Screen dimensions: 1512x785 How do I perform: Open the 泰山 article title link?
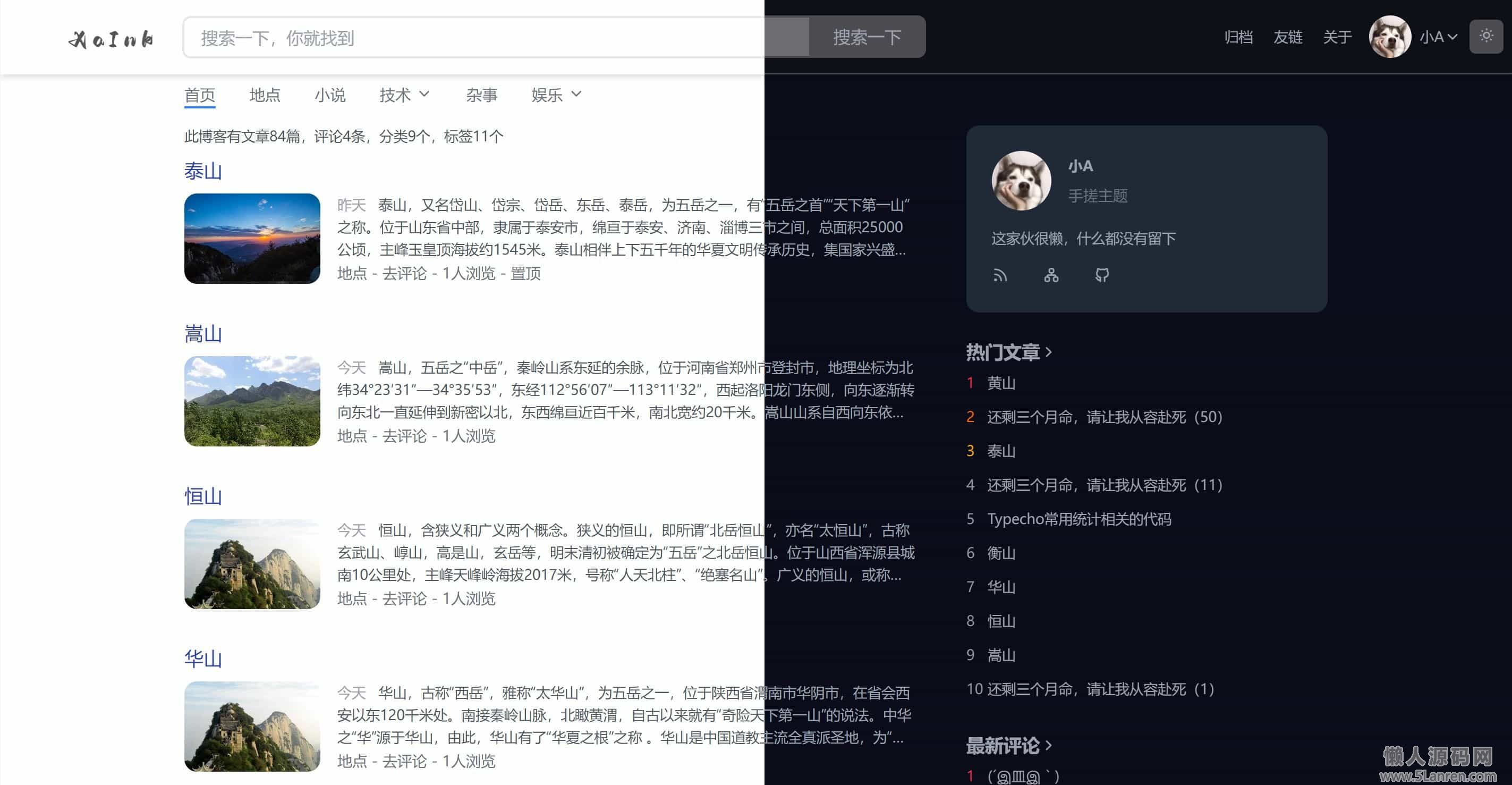(203, 172)
